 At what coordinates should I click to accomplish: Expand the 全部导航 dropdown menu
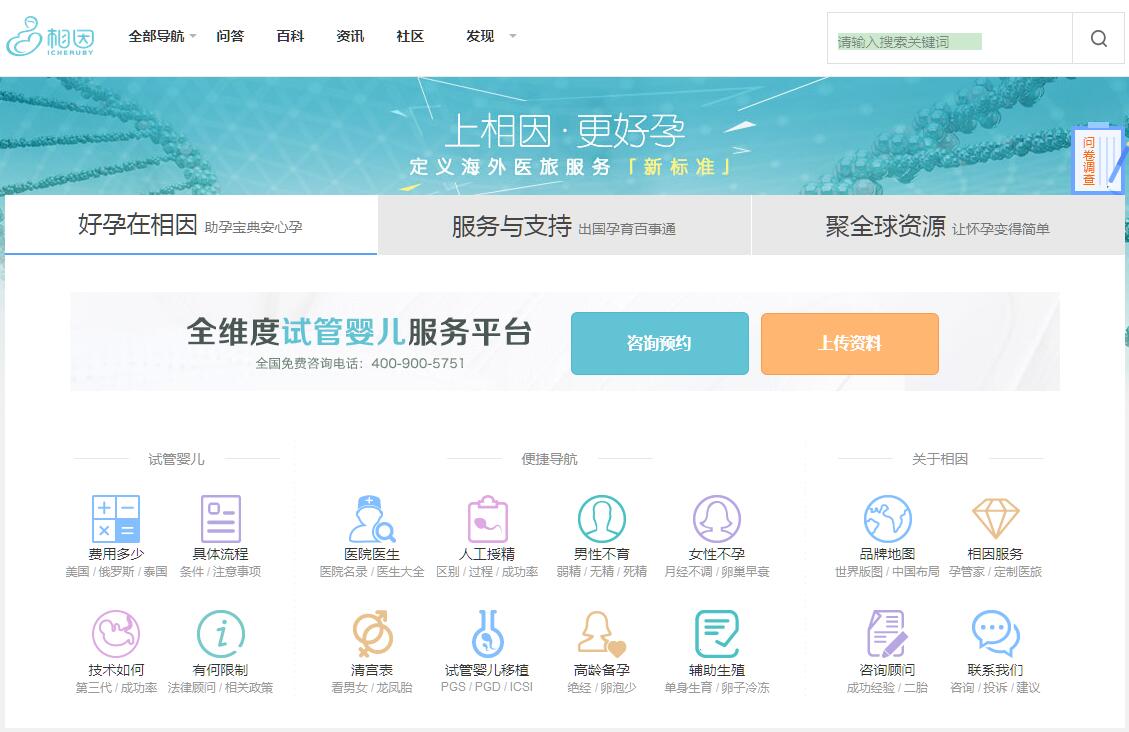click(162, 36)
